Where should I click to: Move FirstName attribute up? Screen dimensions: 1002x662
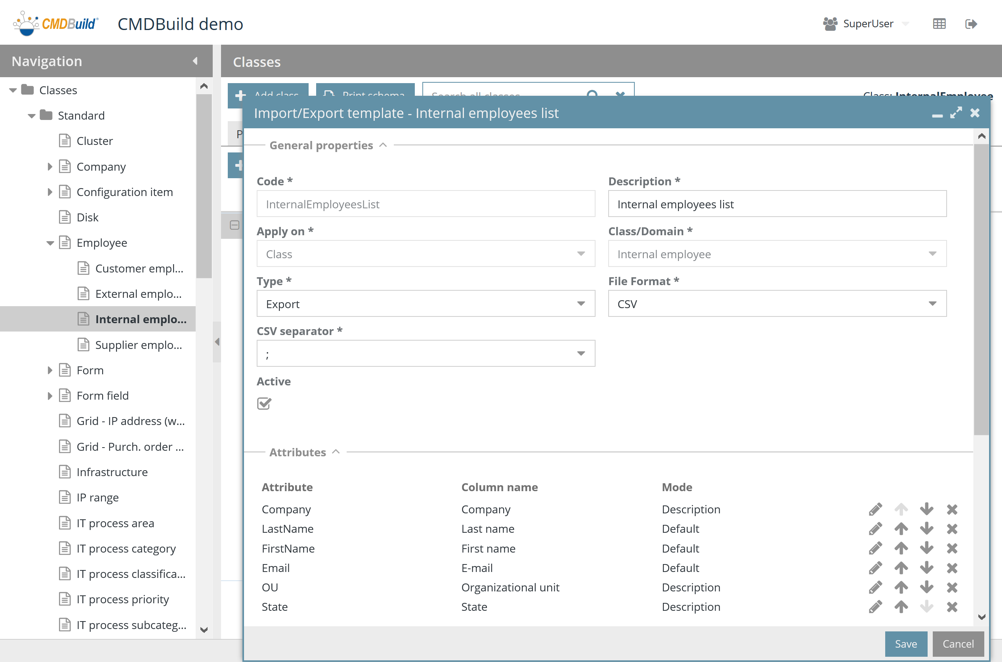[901, 549]
